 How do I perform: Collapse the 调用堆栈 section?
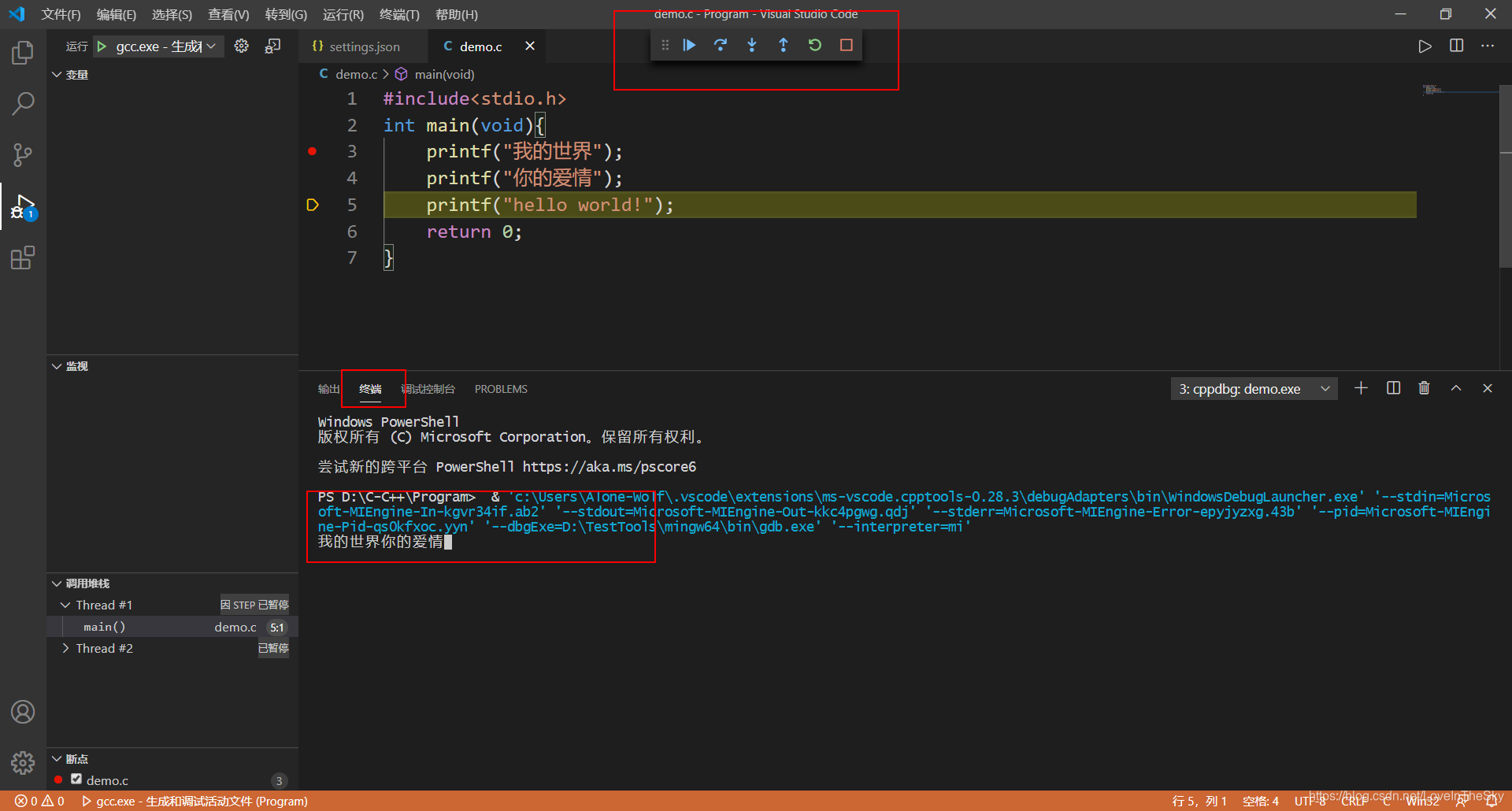[57, 583]
